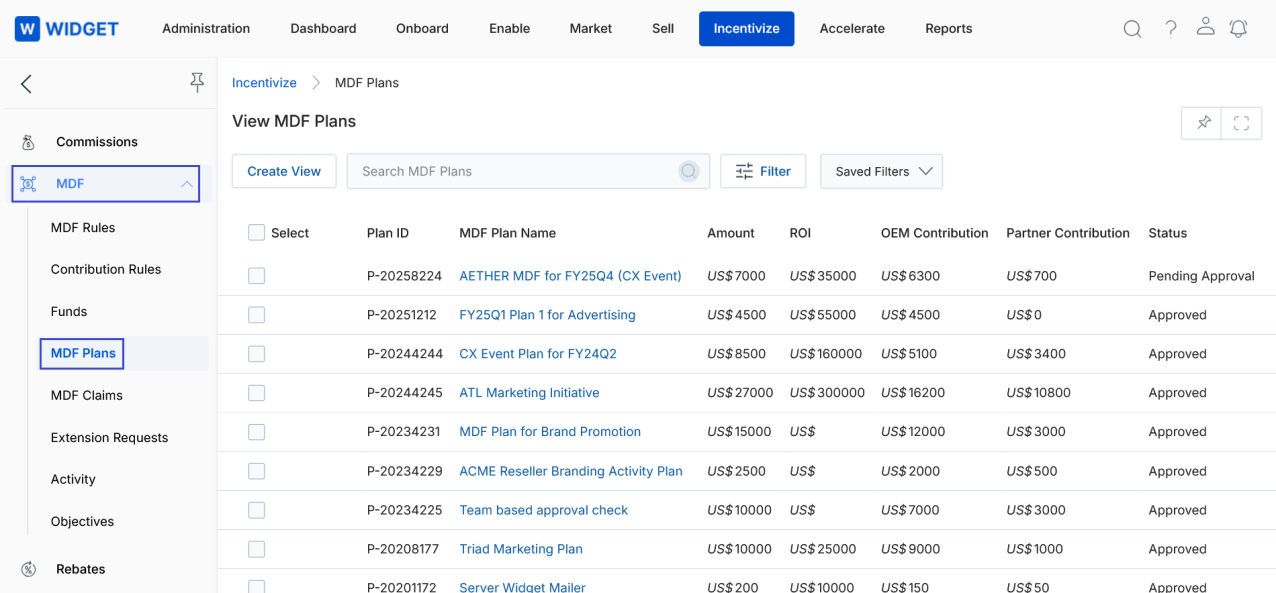Select the Incentivize tab
The image size is (1276, 593).
click(x=746, y=29)
